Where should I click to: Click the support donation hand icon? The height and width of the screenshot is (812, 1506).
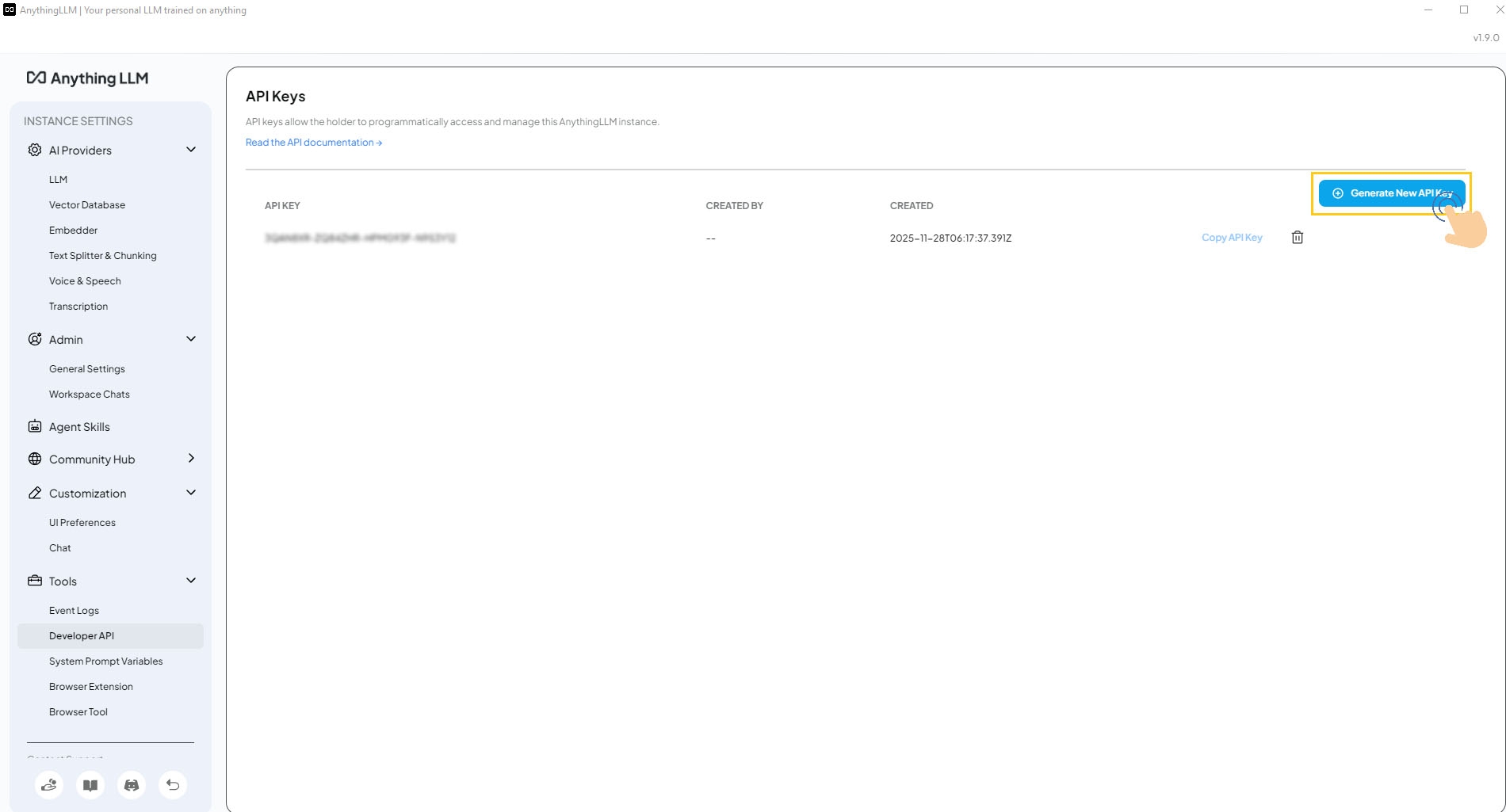click(48, 785)
